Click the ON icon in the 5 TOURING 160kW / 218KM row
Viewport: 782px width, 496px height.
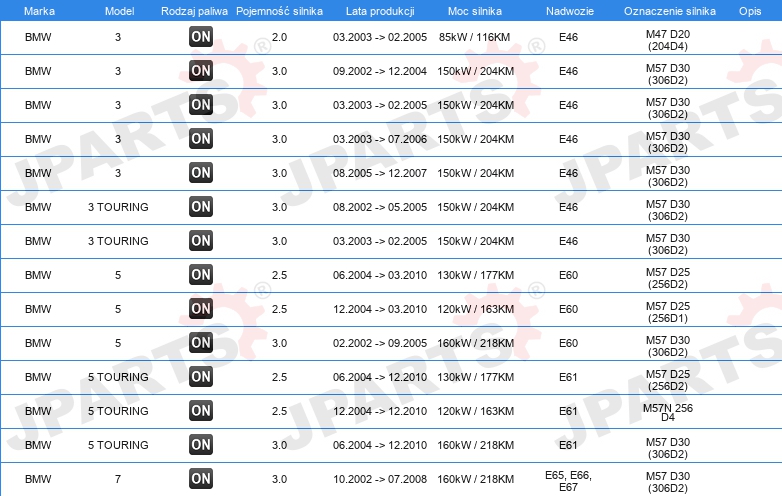[201, 445]
